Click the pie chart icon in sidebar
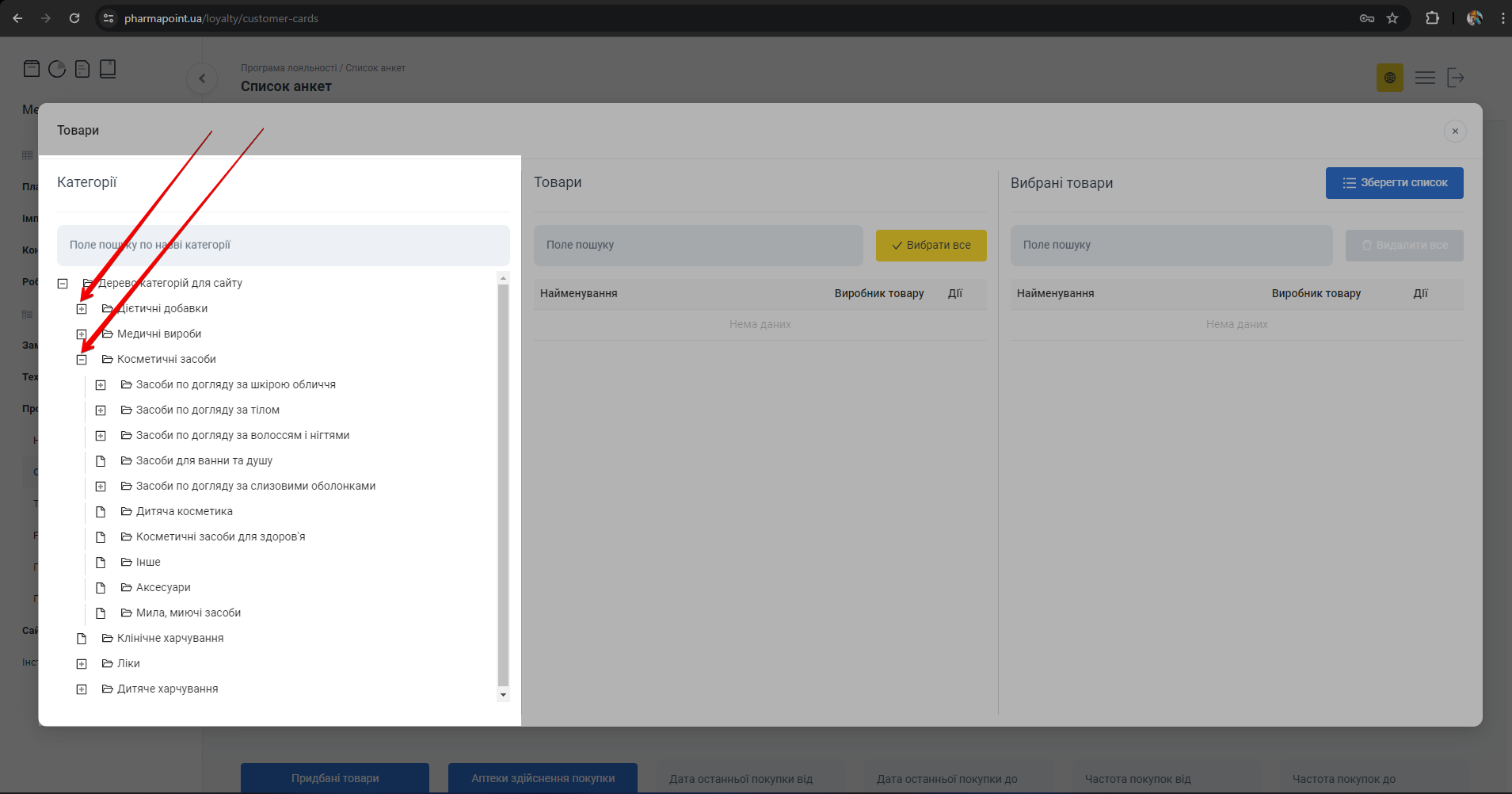 click(57, 69)
